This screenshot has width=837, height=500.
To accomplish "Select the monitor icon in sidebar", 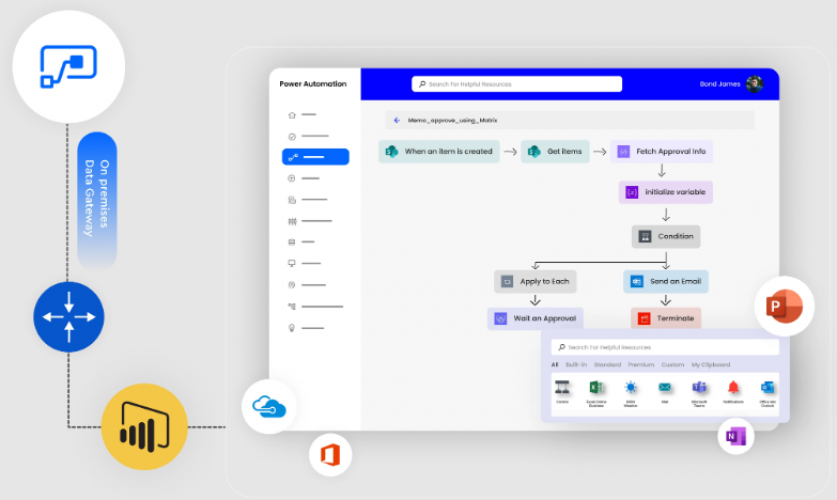I will (x=292, y=263).
